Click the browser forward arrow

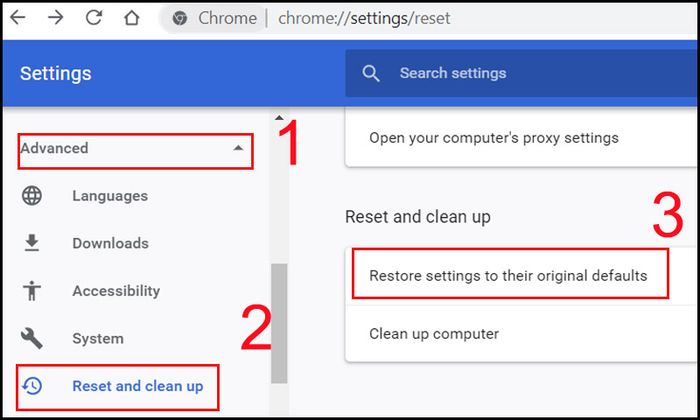55,18
